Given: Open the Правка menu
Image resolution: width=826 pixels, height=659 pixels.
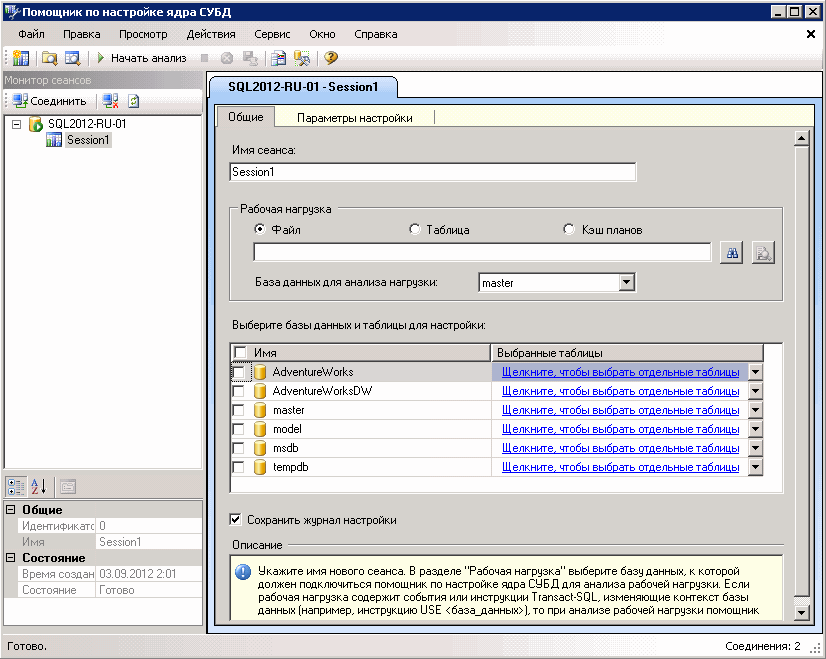Looking at the screenshot, I should (x=82, y=34).
